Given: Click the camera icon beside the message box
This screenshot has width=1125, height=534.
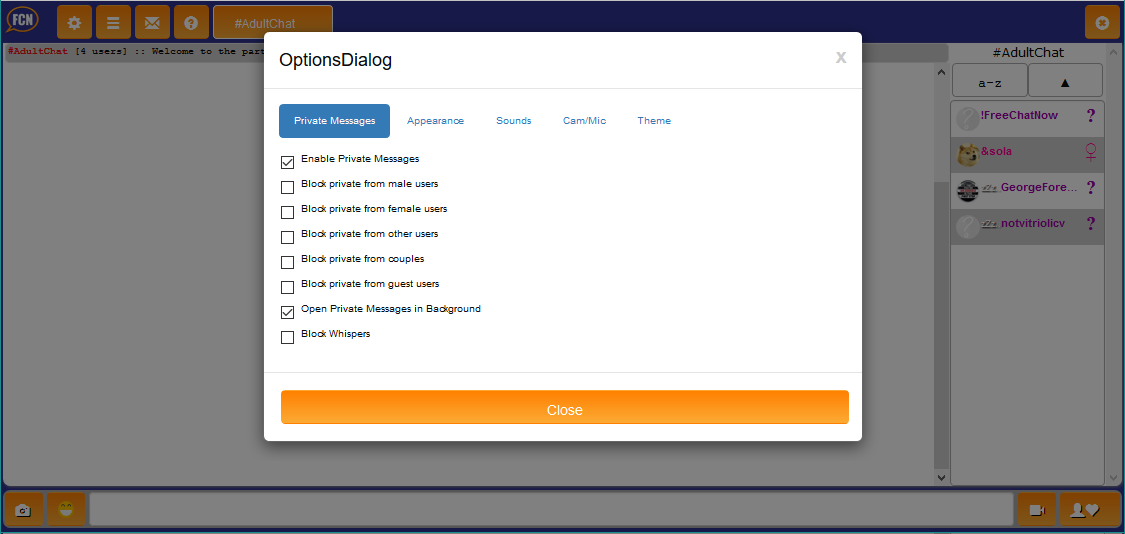Looking at the screenshot, I should coord(23,510).
